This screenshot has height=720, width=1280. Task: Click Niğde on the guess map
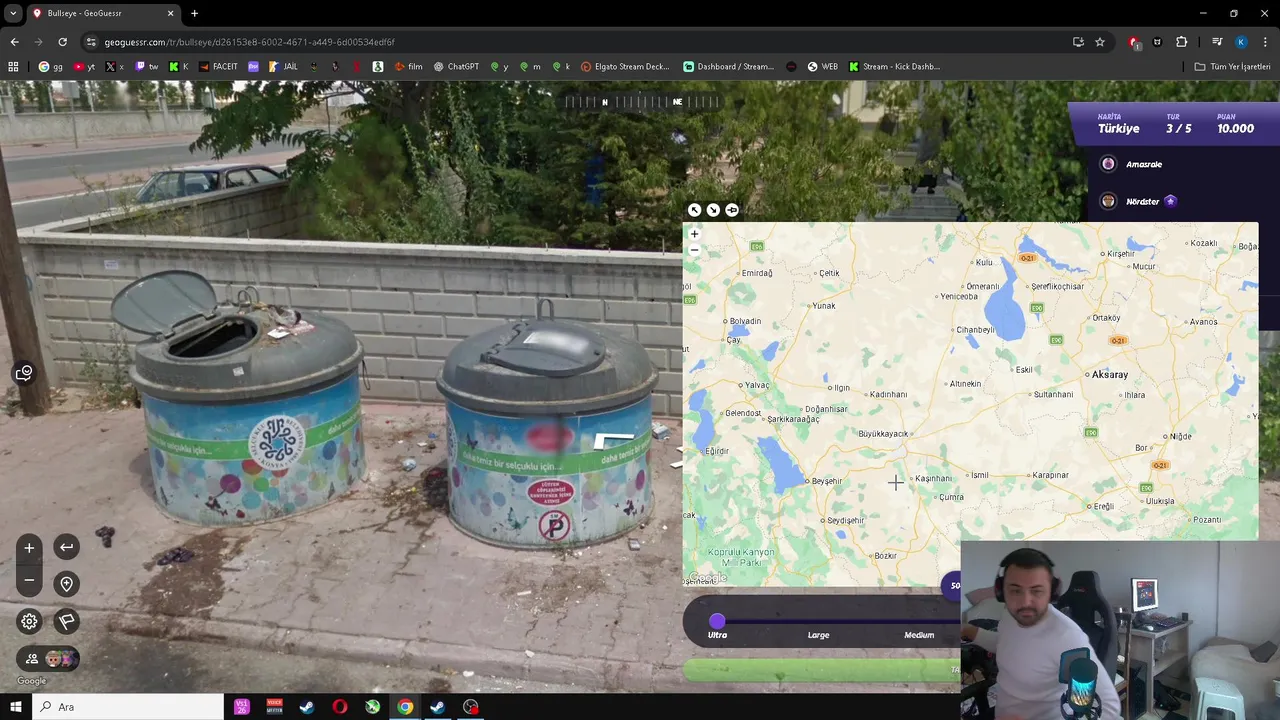click(1181, 436)
